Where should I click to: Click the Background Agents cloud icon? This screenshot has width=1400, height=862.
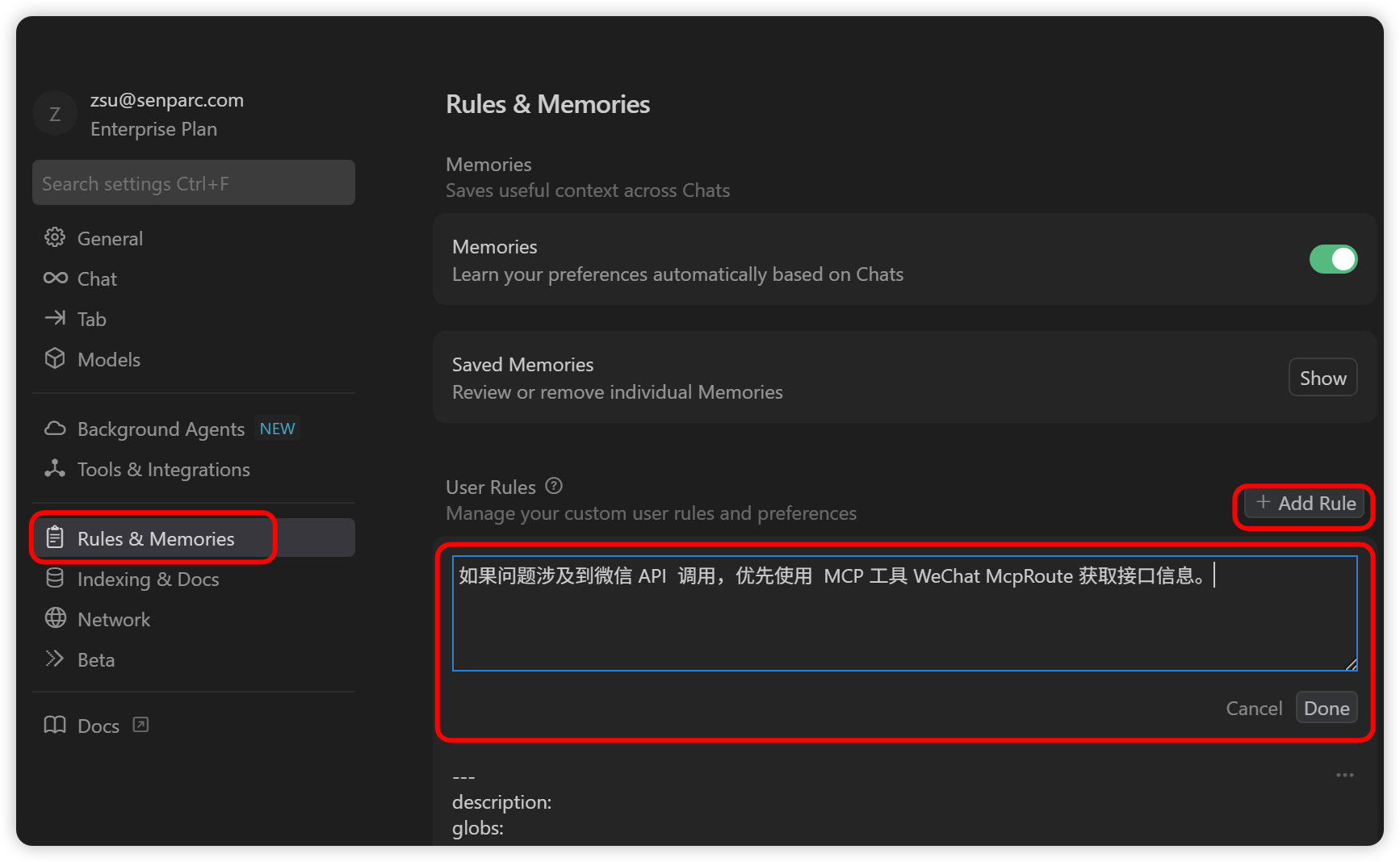click(55, 429)
